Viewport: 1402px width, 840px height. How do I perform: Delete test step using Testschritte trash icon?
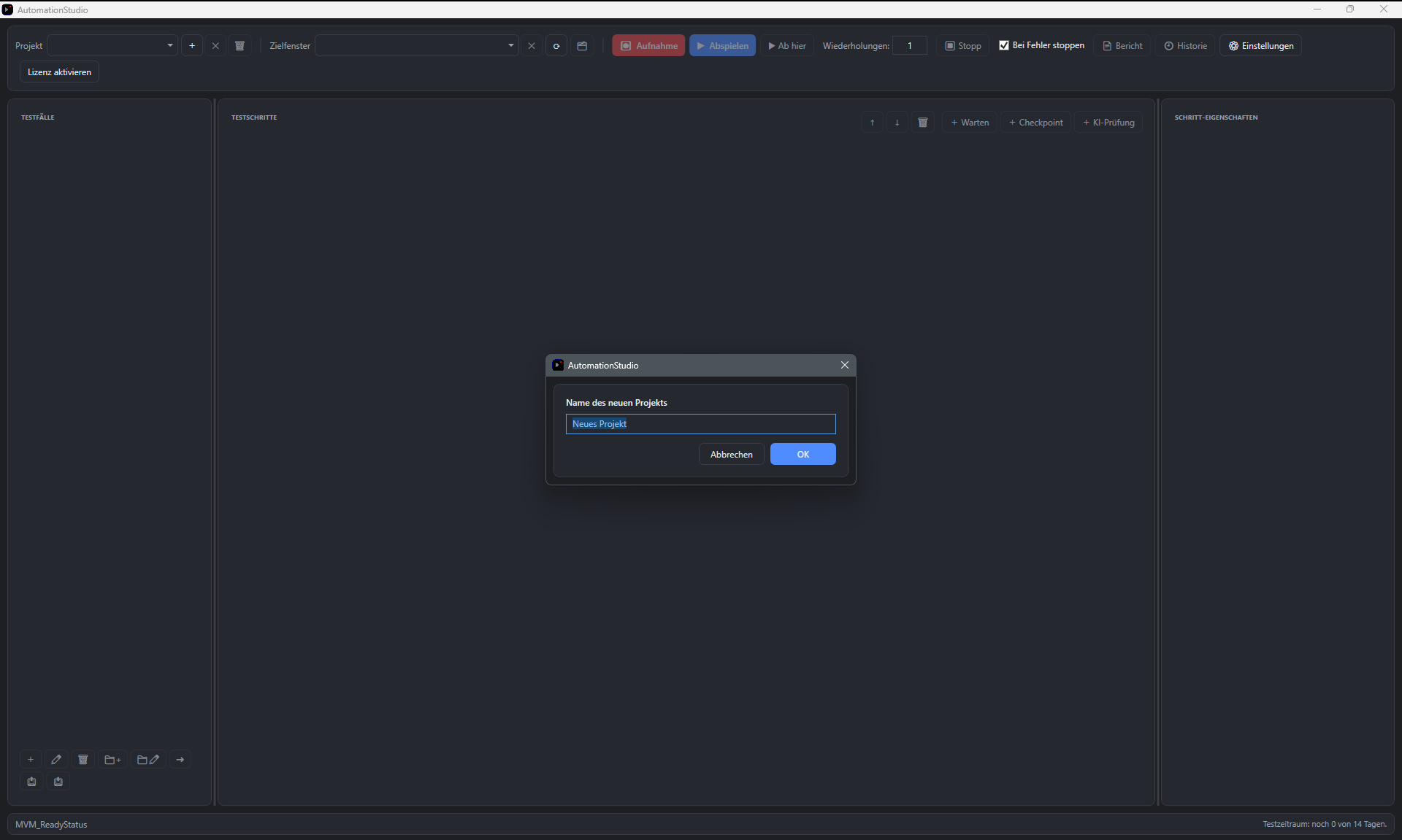click(x=923, y=122)
